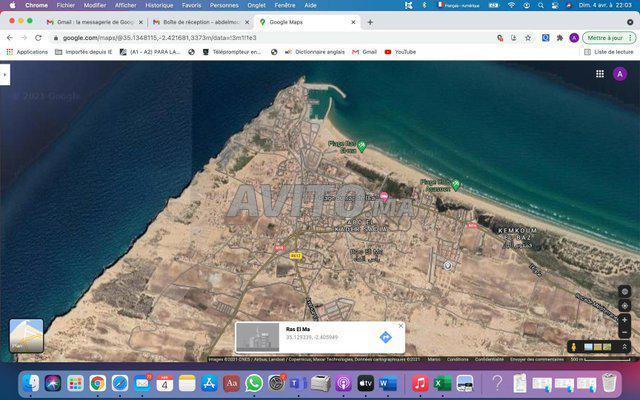
Task: Open Liste de lecture in the bookmarks bar
Action: pos(609,52)
